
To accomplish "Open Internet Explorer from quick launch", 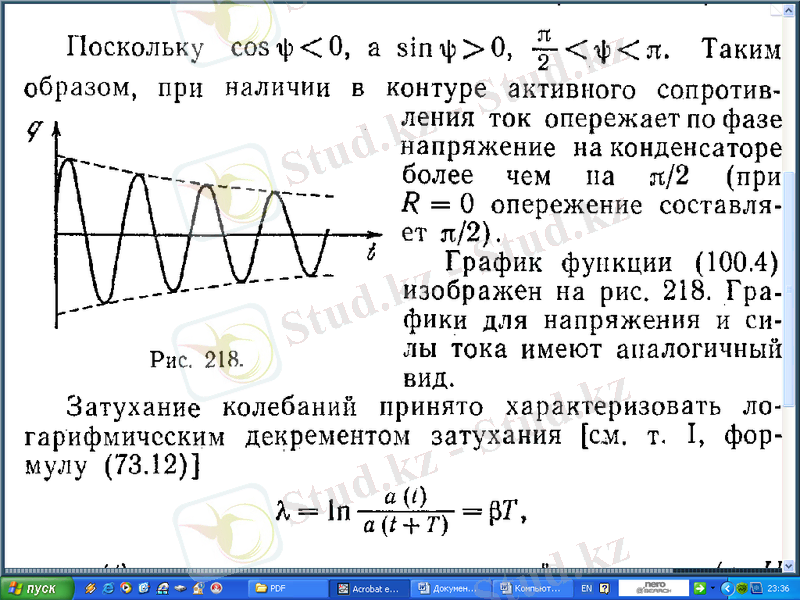I will [108, 588].
